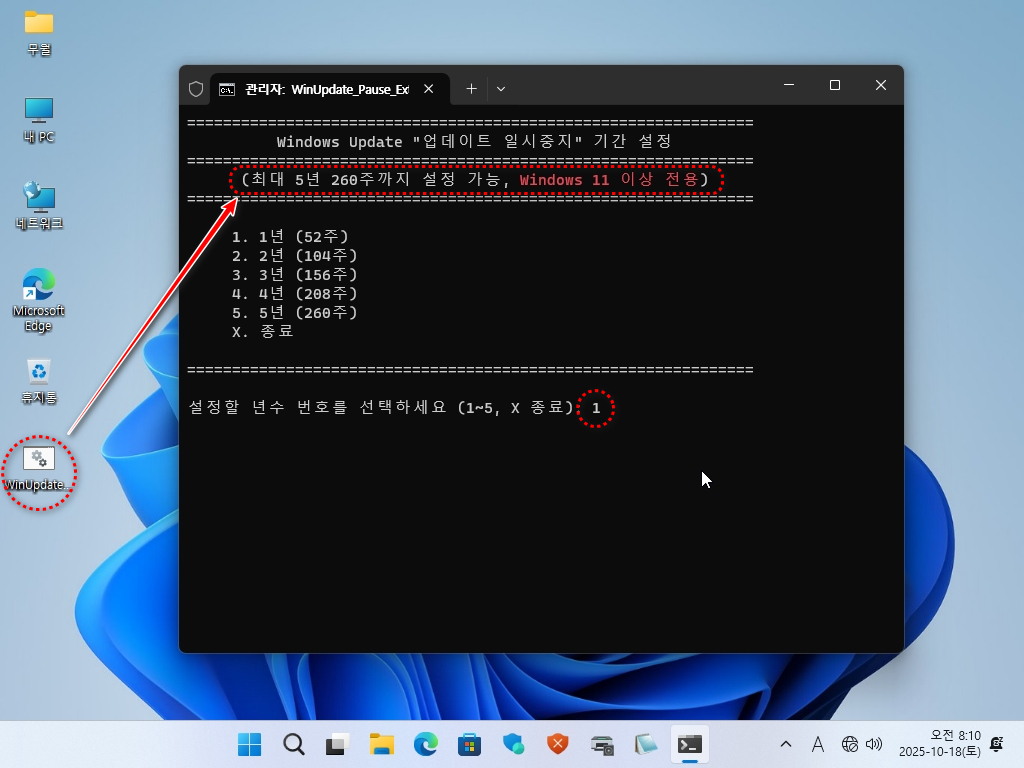Maximize the terminal window

coord(835,86)
